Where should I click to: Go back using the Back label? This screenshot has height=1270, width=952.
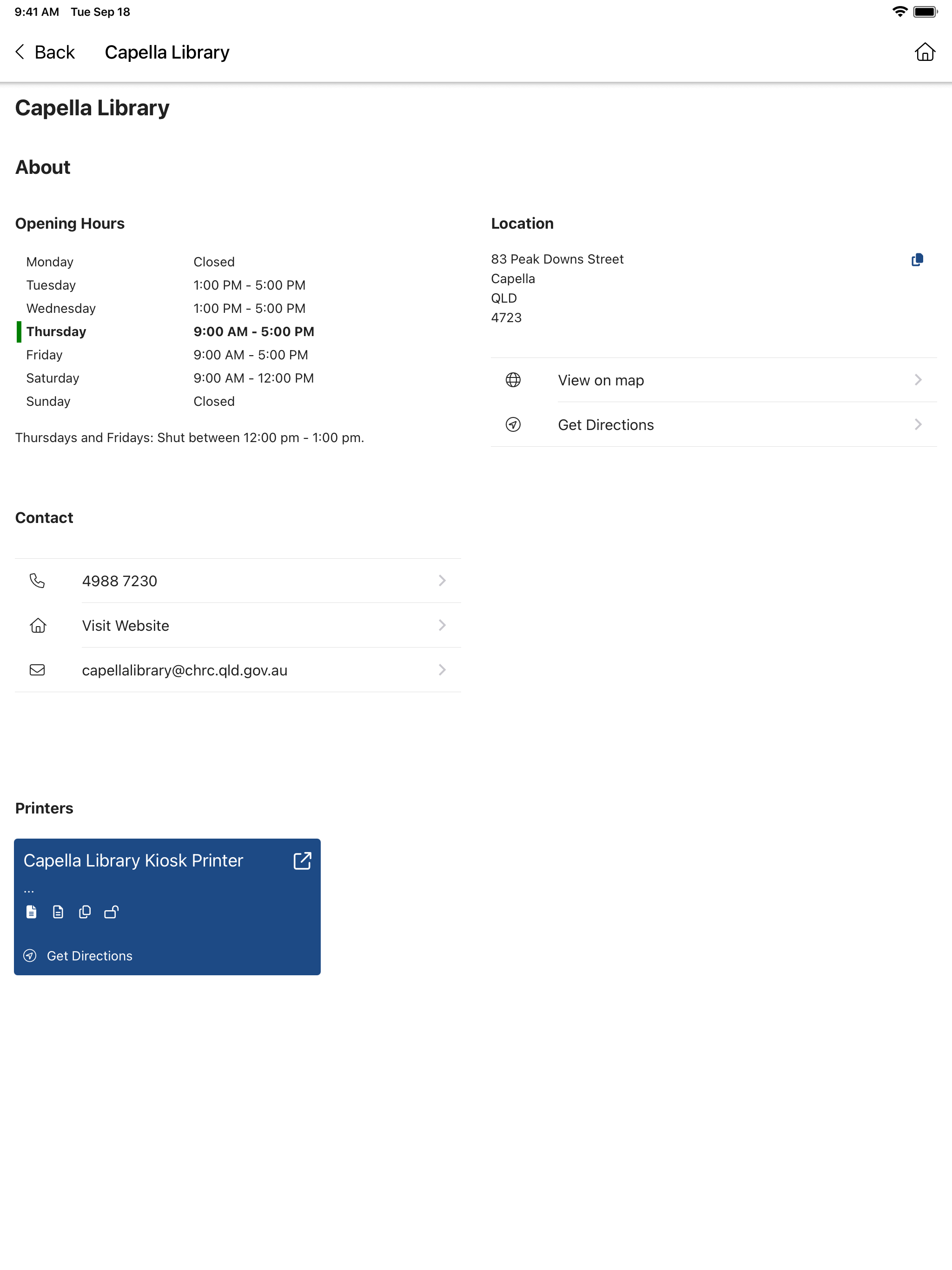tap(54, 52)
